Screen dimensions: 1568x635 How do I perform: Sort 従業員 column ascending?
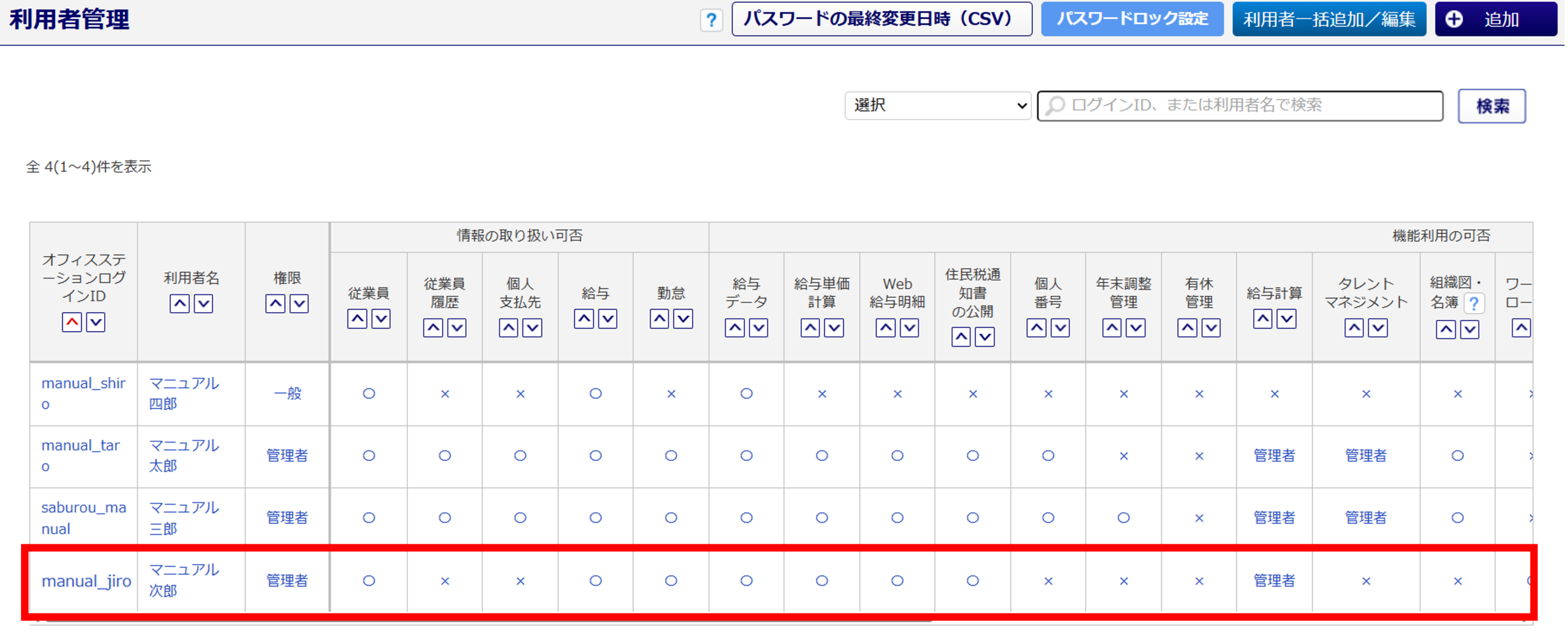357,319
